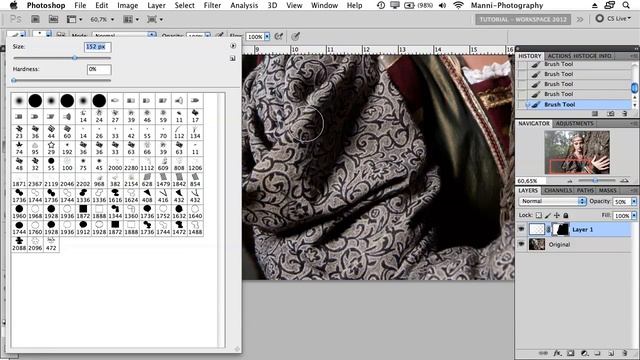Toggle lock position for layer
The height and width of the screenshot is (360, 640).
tap(557, 215)
